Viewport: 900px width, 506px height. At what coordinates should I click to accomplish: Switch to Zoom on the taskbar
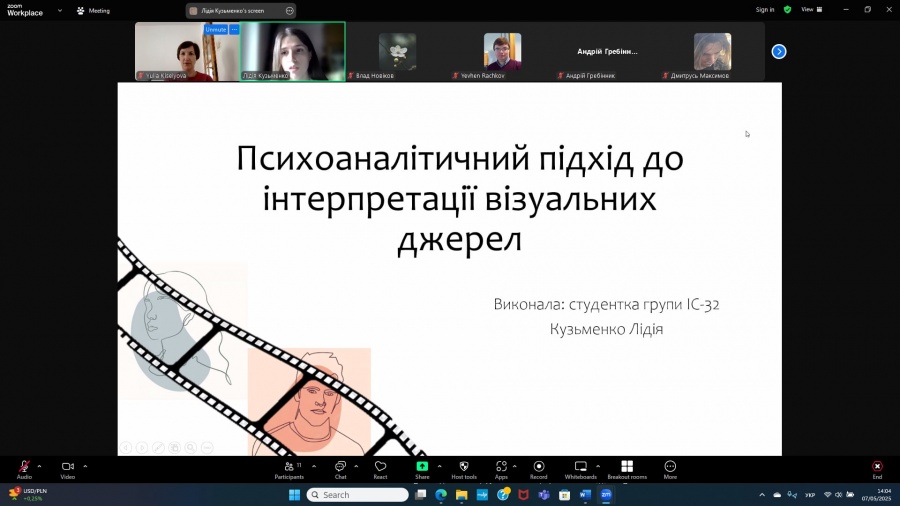pyautogui.click(x=606, y=495)
